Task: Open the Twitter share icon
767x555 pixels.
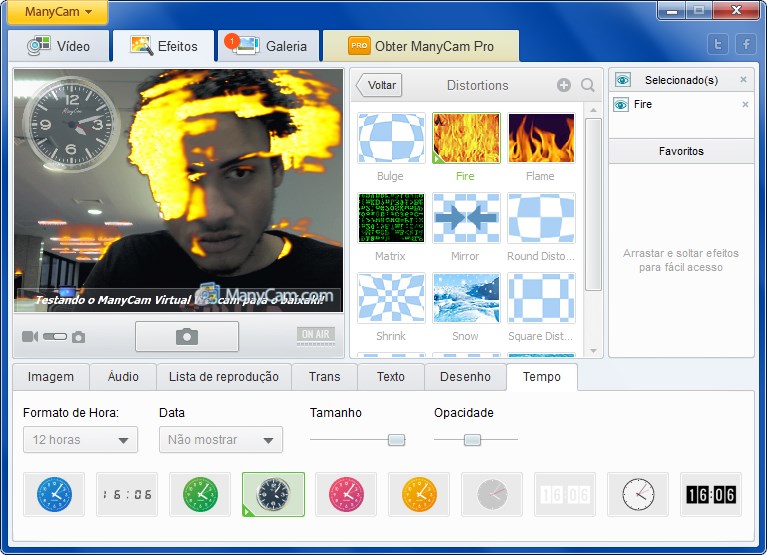Action: tap(718, 44)
